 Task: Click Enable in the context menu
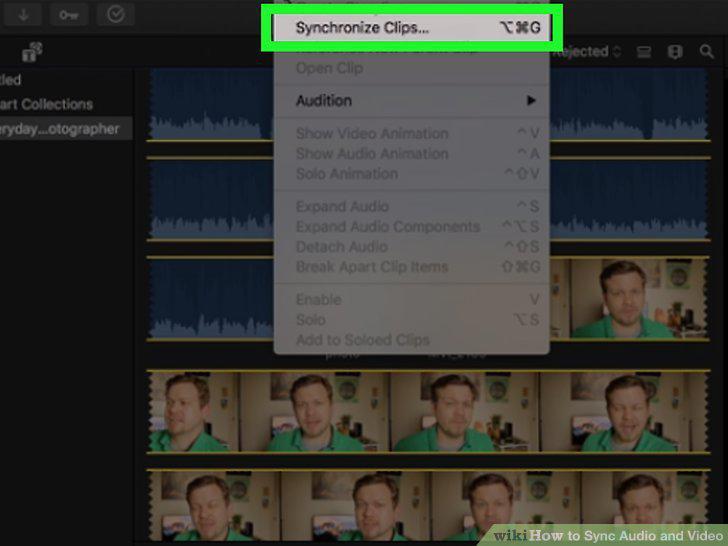click(x=411, y=299)
